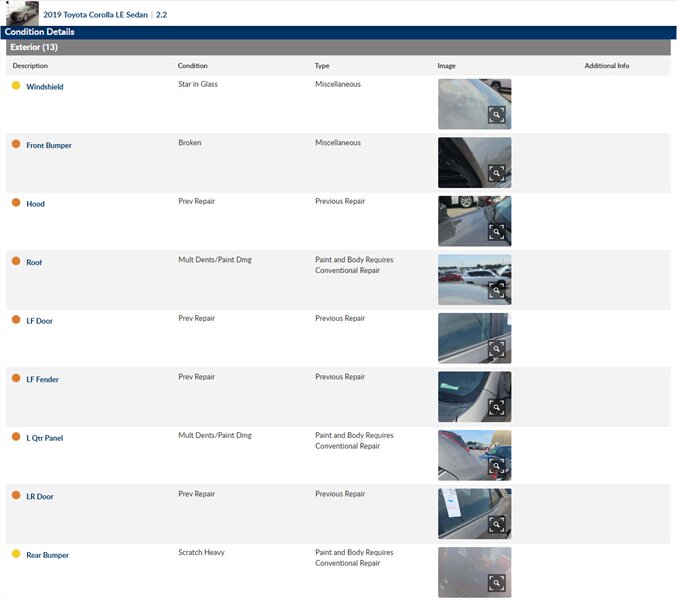Click magnify icon on LF Door image
This screenshot has height=600, width=677.
[x=496, y=349]
